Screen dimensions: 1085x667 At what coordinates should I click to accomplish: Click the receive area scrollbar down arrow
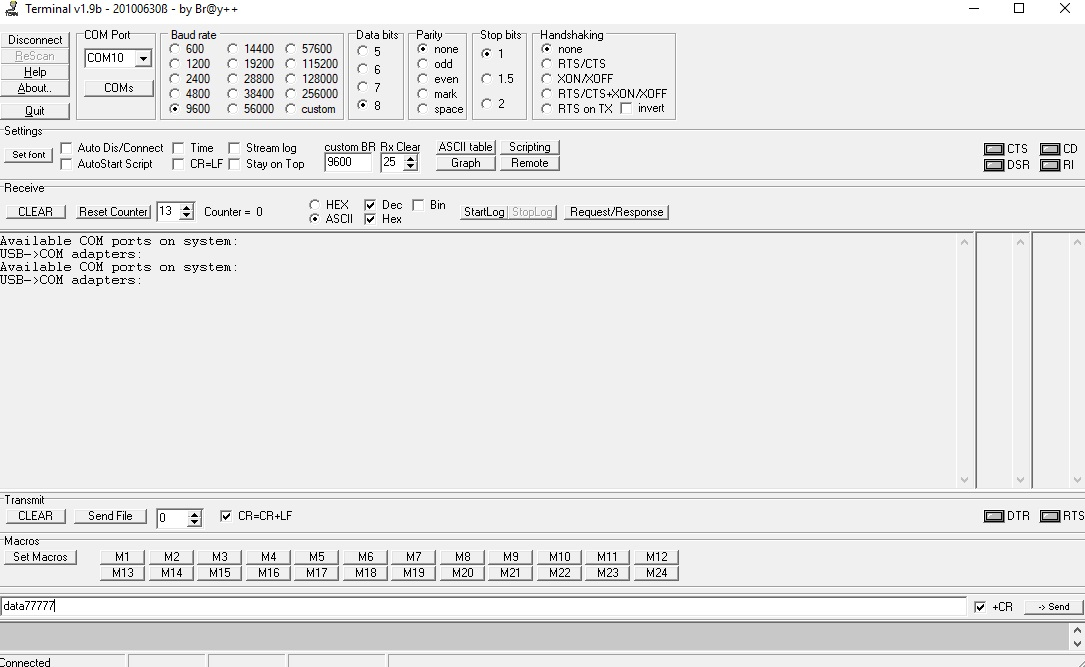click(x=964, y=479)
